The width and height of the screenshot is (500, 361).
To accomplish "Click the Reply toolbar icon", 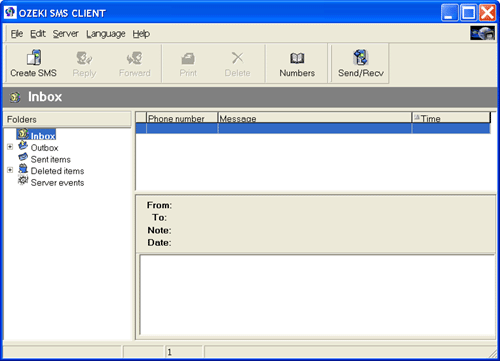I will pyautogui.click(x=84, y=58).
